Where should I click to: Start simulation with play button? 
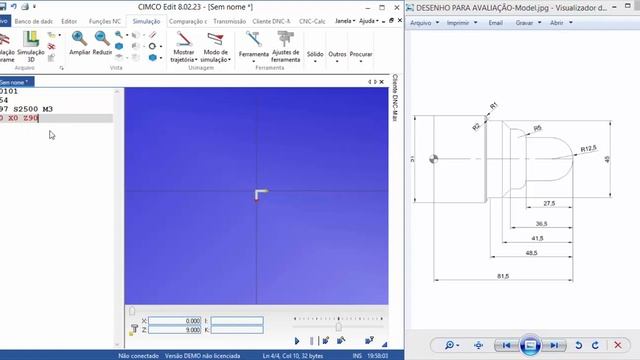pos(297,341)
